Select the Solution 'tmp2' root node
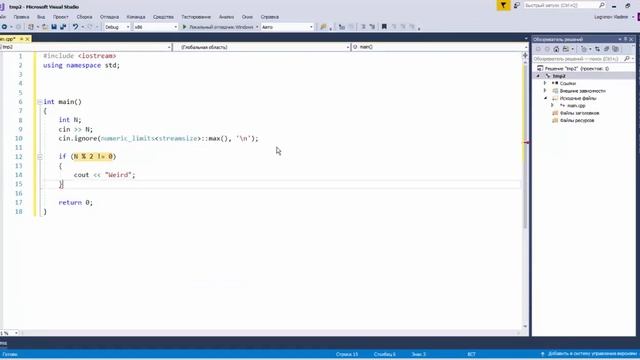This screenshot has height=360, width=640. click(x=577, y=69)
